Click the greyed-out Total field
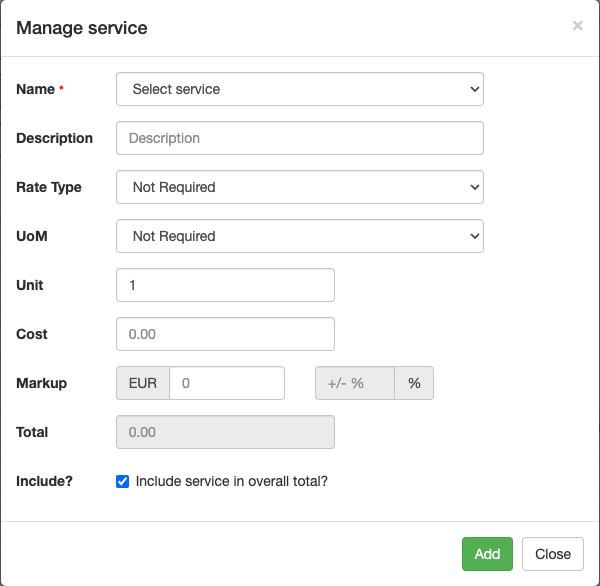Screen dimensions: 600x586 [225, 432]
